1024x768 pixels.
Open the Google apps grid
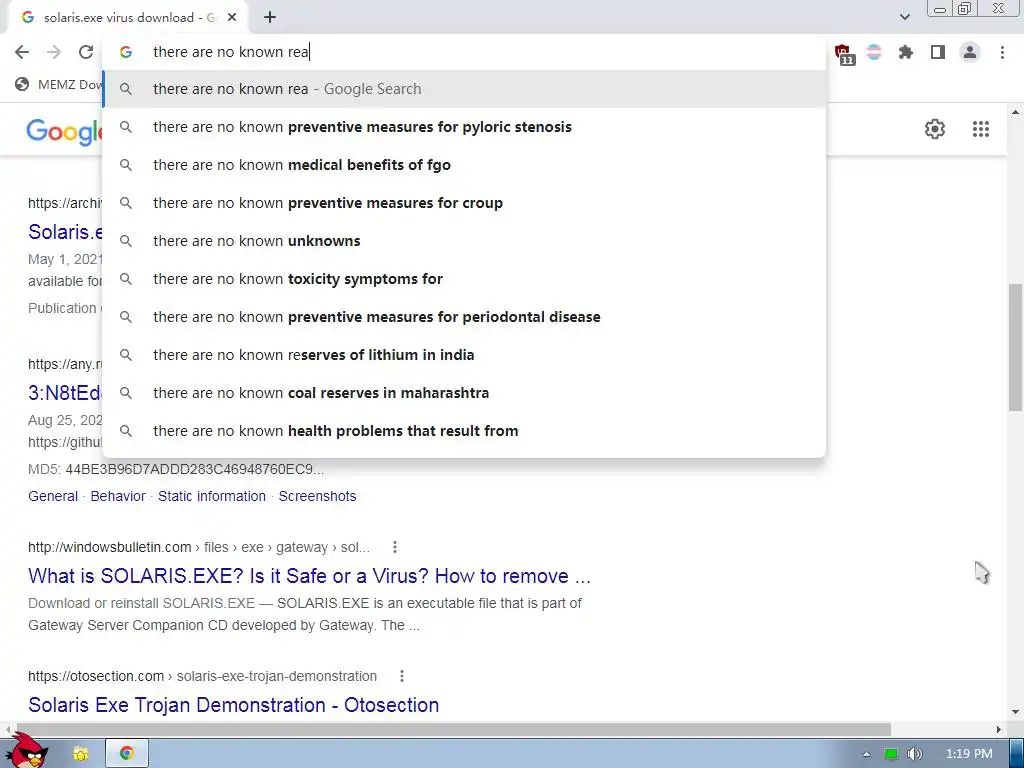pos(980,129)
